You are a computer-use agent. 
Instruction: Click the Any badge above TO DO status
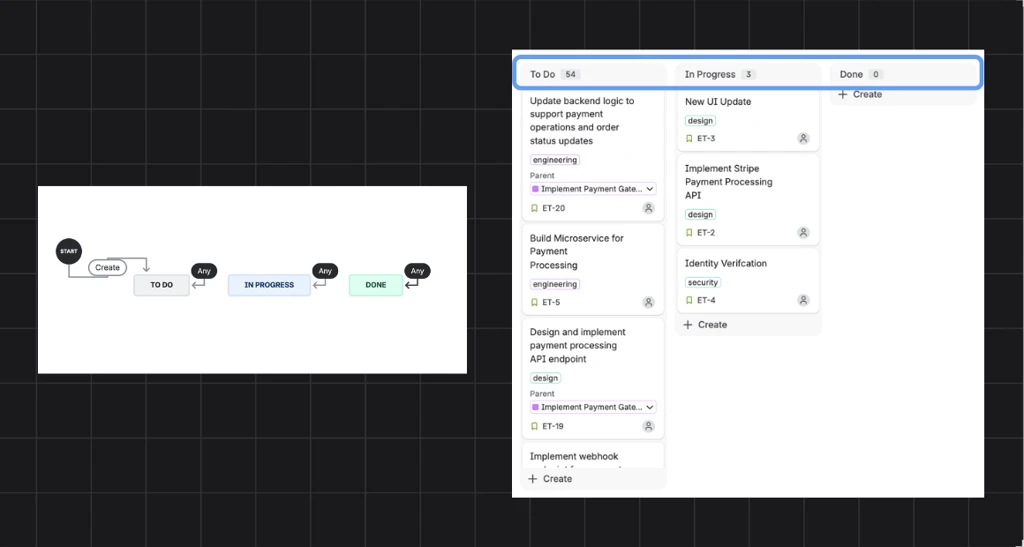pyautogui.click(x=204, y=271)
